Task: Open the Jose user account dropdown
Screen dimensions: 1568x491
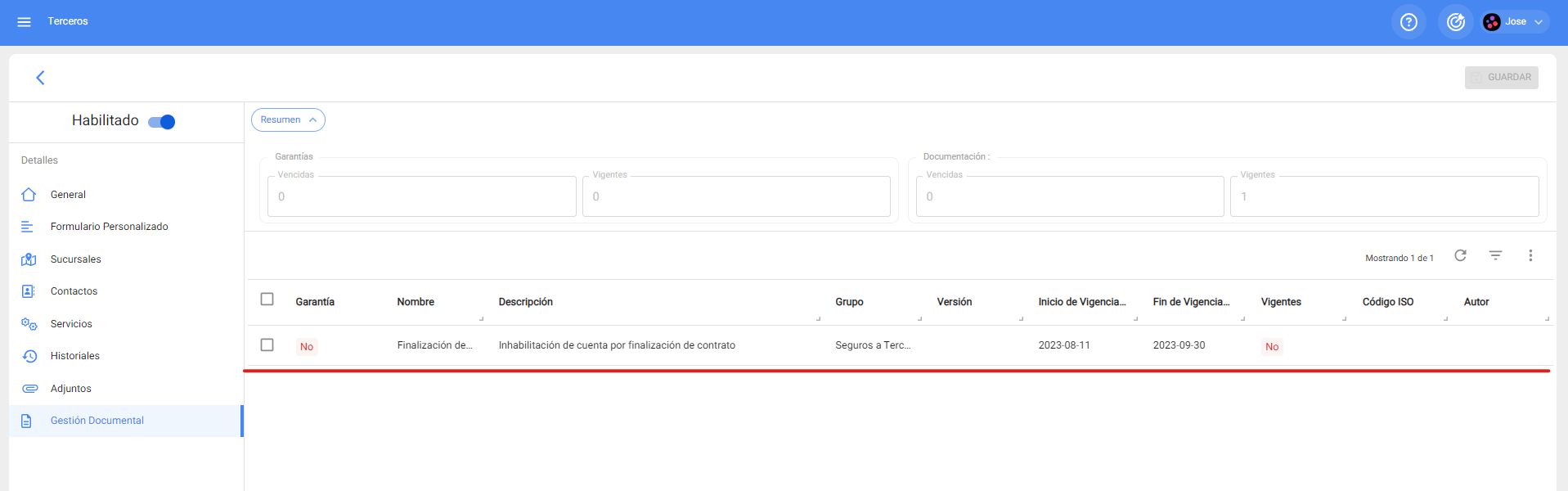Action: 1516,22
